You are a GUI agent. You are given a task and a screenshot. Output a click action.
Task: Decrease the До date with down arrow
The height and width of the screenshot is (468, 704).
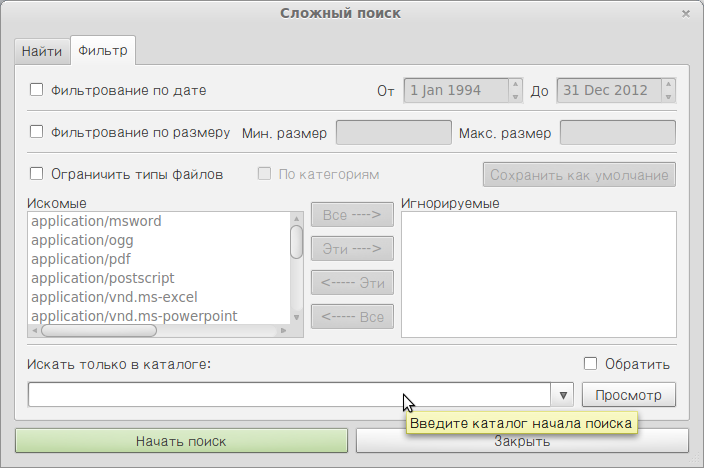coord(669,96)
